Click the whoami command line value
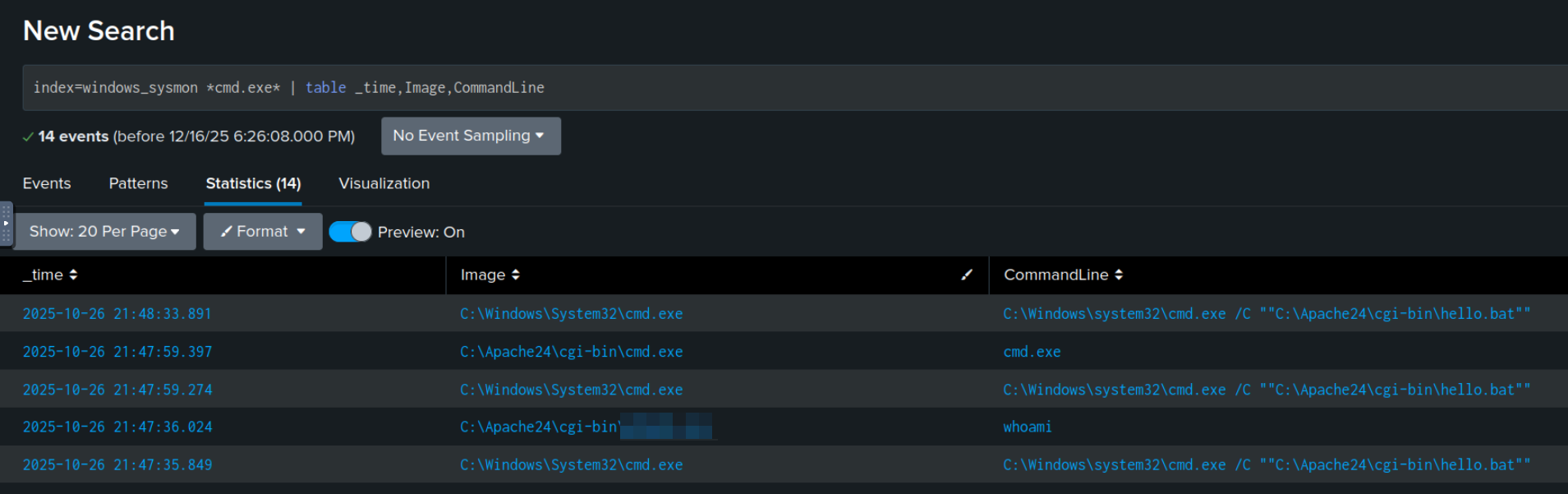 click(x=1027, y=427)
